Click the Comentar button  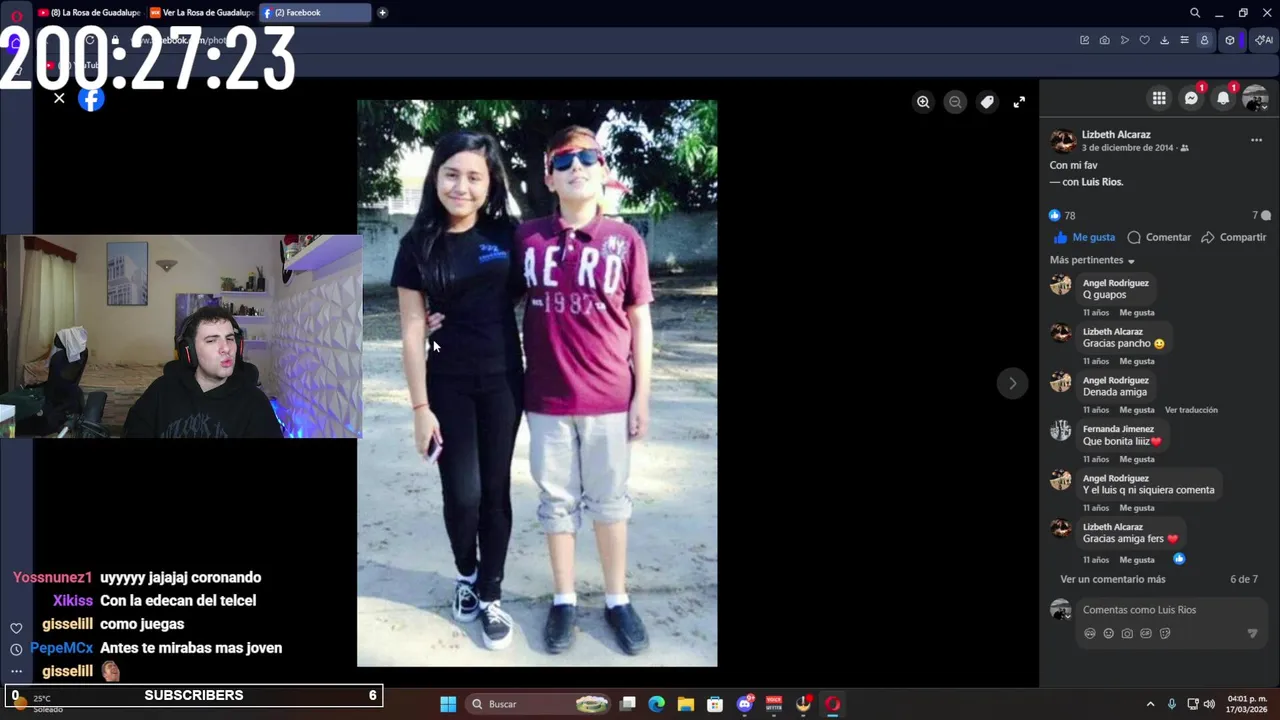1159,237
